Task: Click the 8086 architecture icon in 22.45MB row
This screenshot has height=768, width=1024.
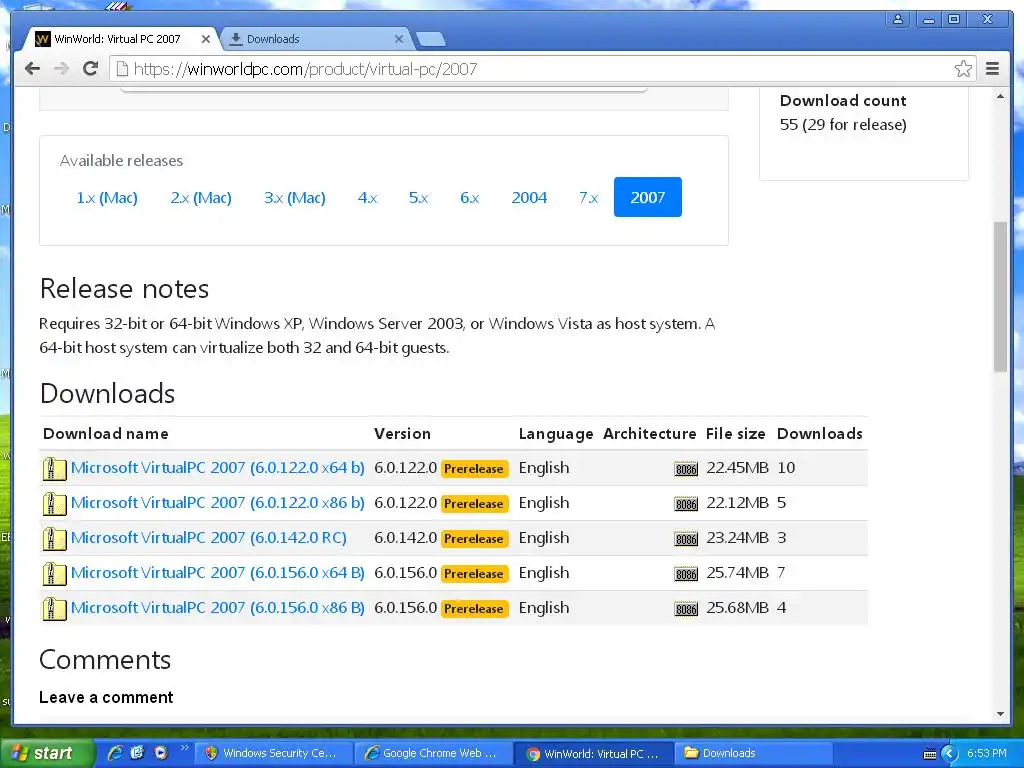Action: (686, 469)
